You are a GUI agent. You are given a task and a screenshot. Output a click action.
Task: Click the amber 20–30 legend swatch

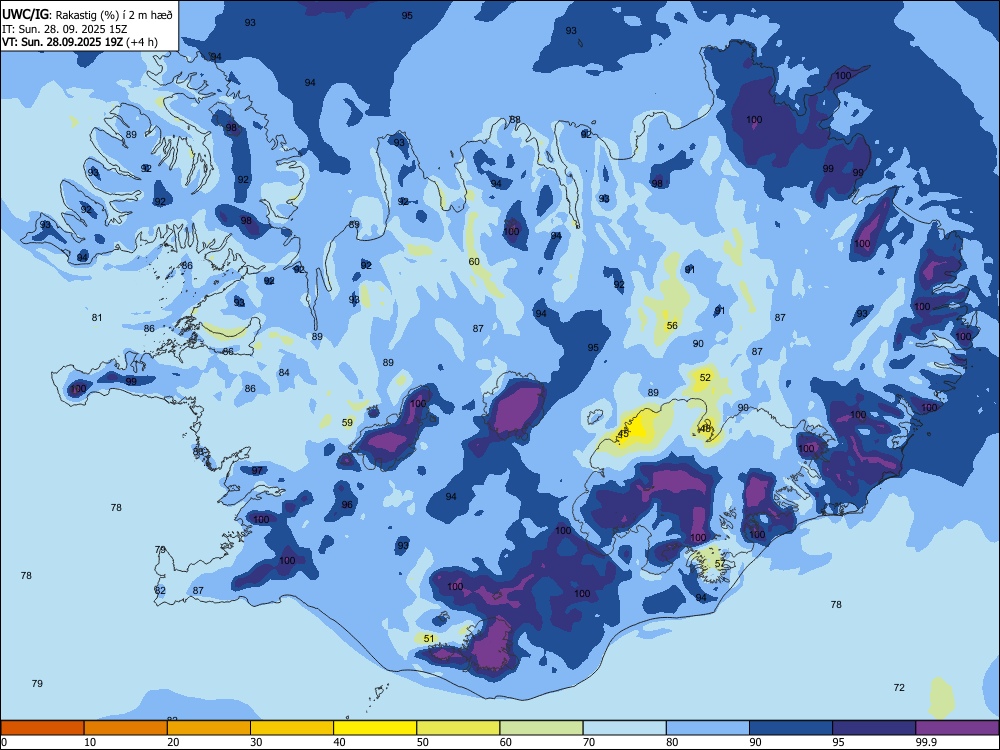pyautogui.click(x=209, y=728)
